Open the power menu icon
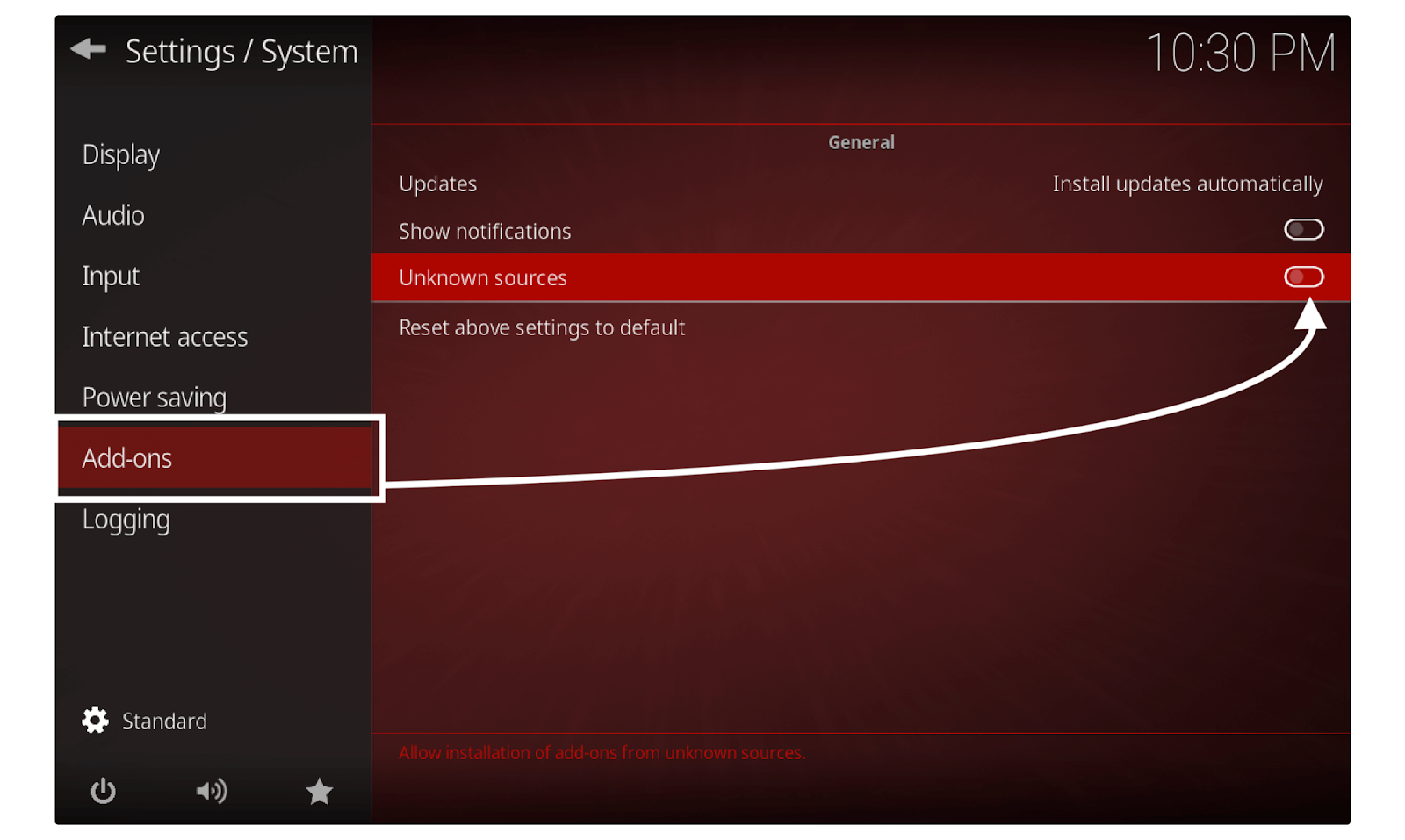Screen dimensions: 1405x840 [x=104, y=791]
